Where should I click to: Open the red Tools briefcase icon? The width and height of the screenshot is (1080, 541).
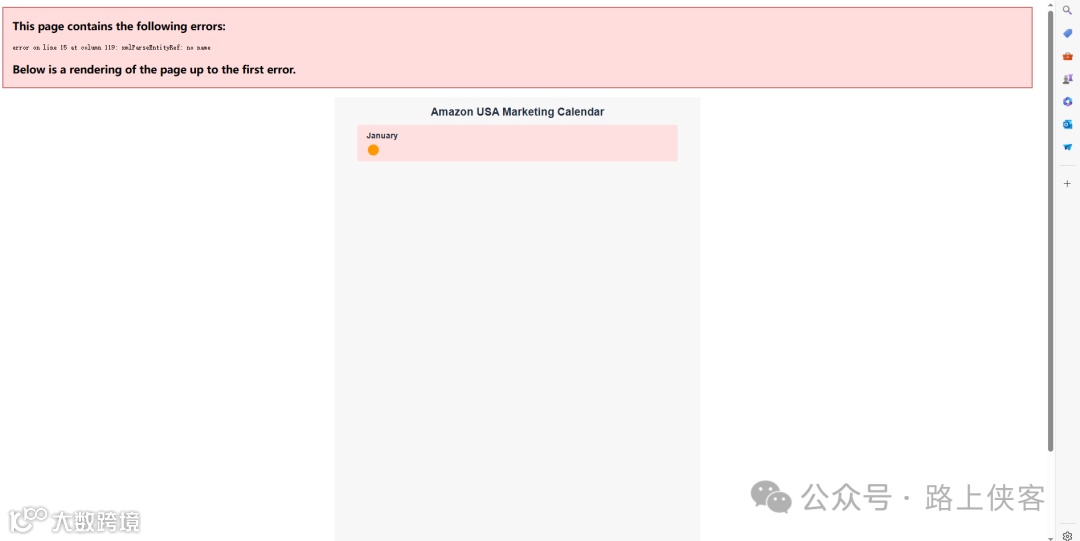point(1067,56)
